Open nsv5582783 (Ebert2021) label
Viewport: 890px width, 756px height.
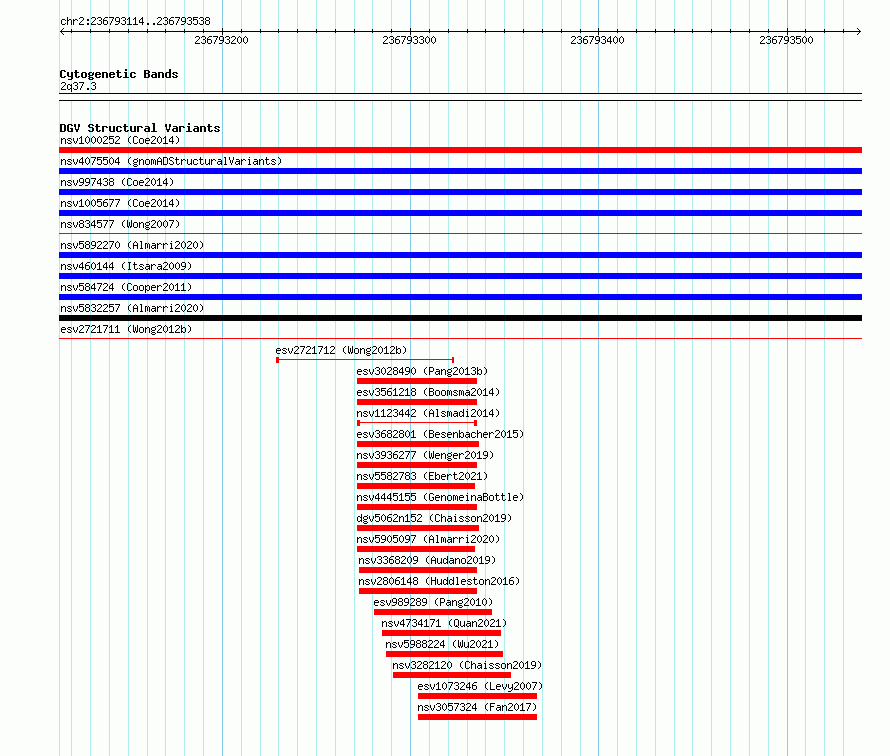[x=422, y=476]
